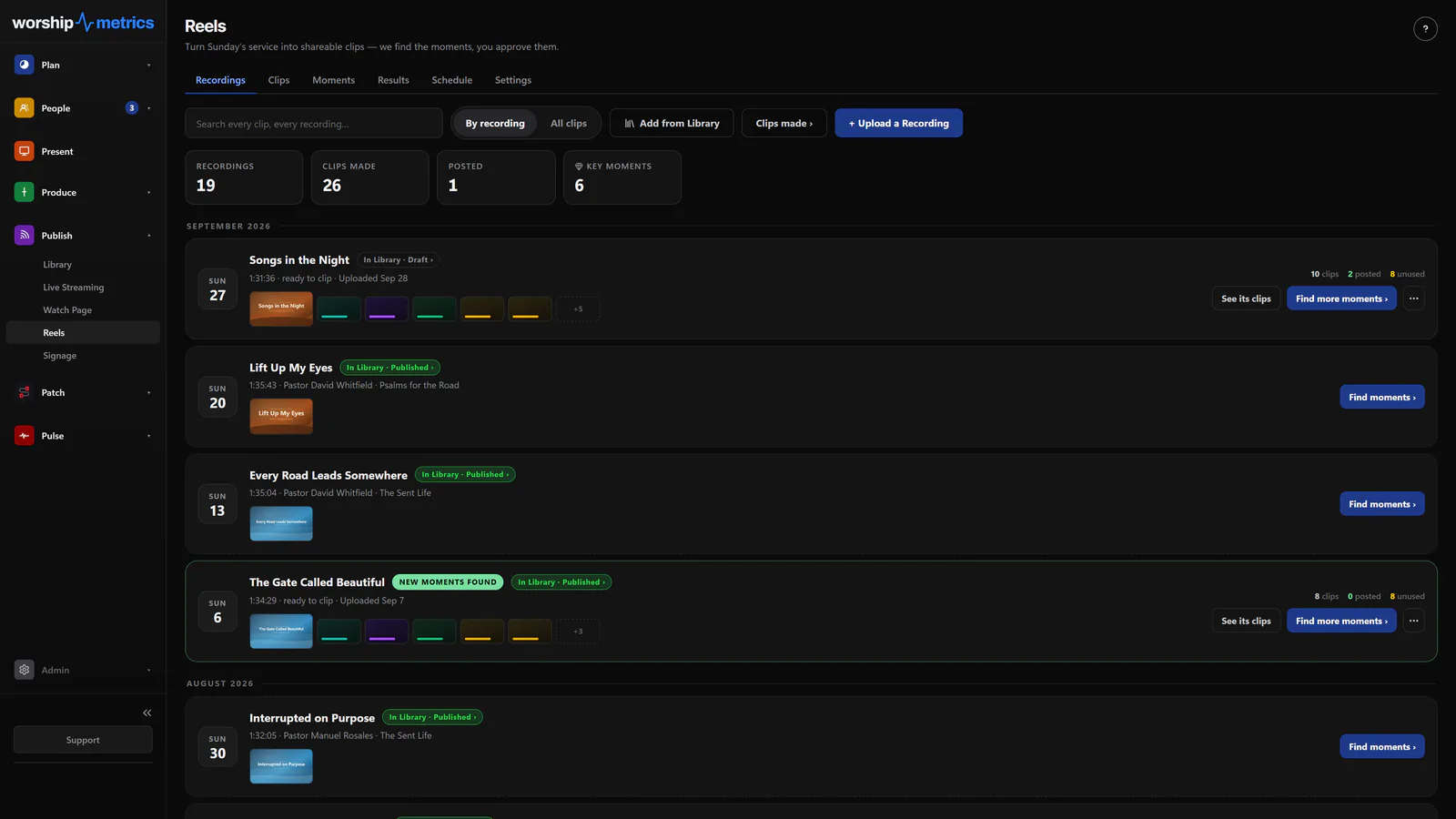This screenshot has width=1456, height=819.
Task: Open Watch Page in the sidebar
Action: click(67, 310)
